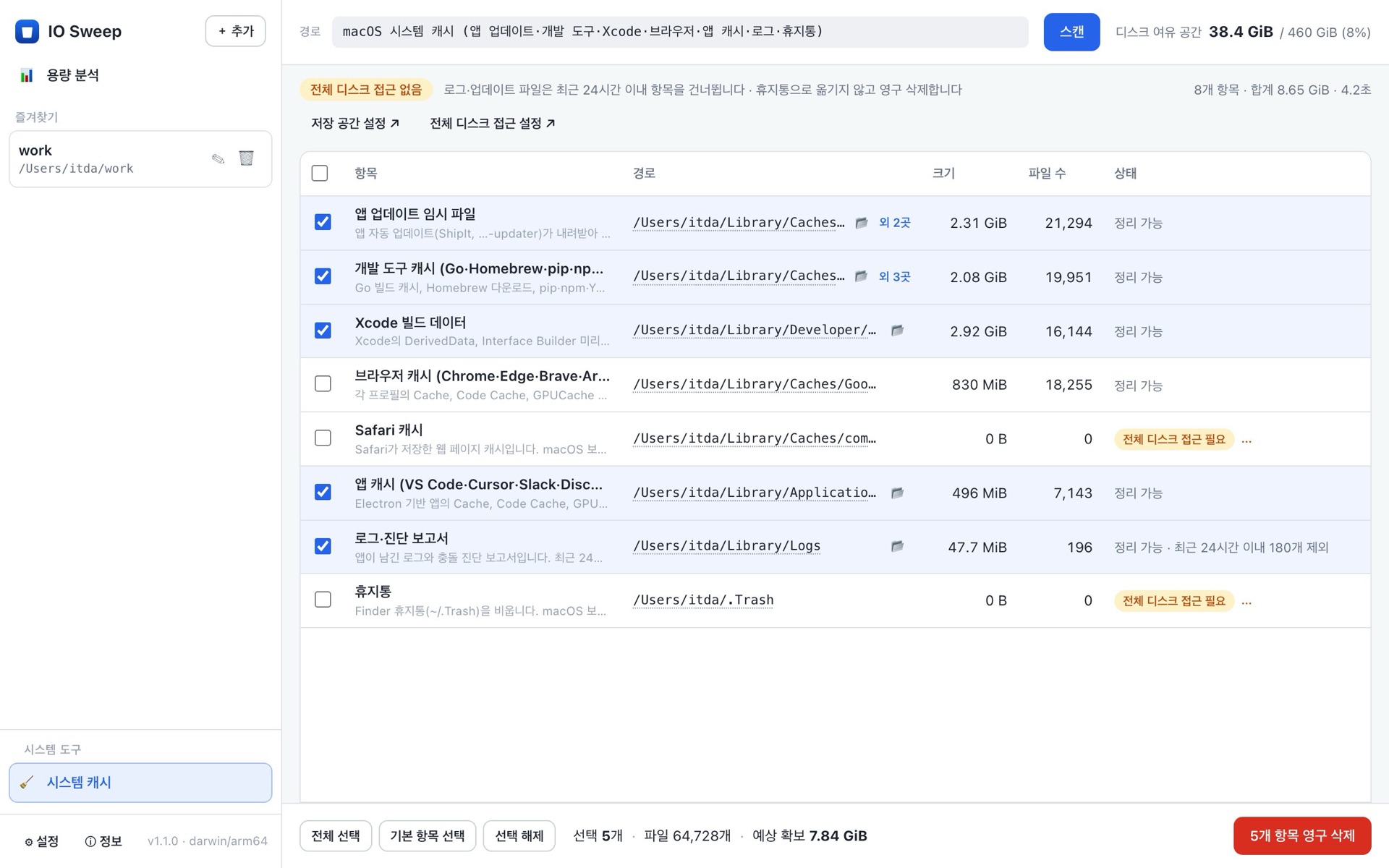This screenshot has width=1389, height=868.
Task: Reveal folder icon for Xcode 빌드 데이터
Action: click(x=897, y=331)
